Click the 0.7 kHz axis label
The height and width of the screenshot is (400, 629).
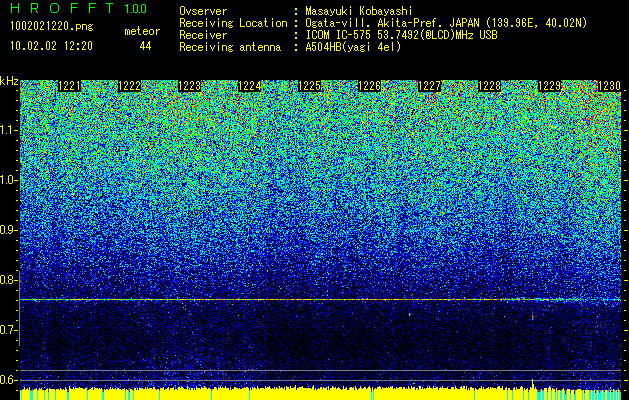(7, 330)
